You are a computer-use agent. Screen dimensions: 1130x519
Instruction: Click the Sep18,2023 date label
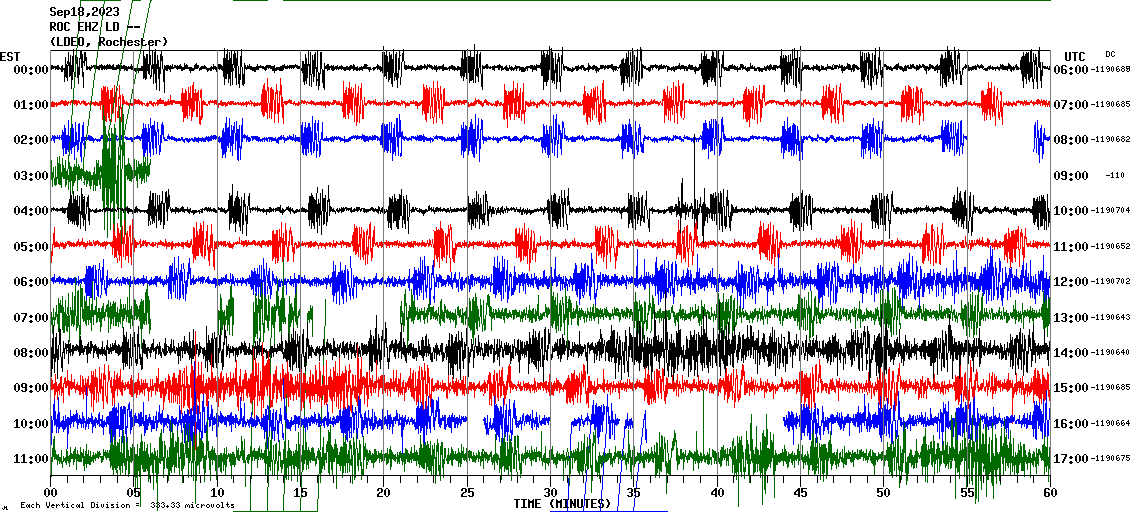84,12
